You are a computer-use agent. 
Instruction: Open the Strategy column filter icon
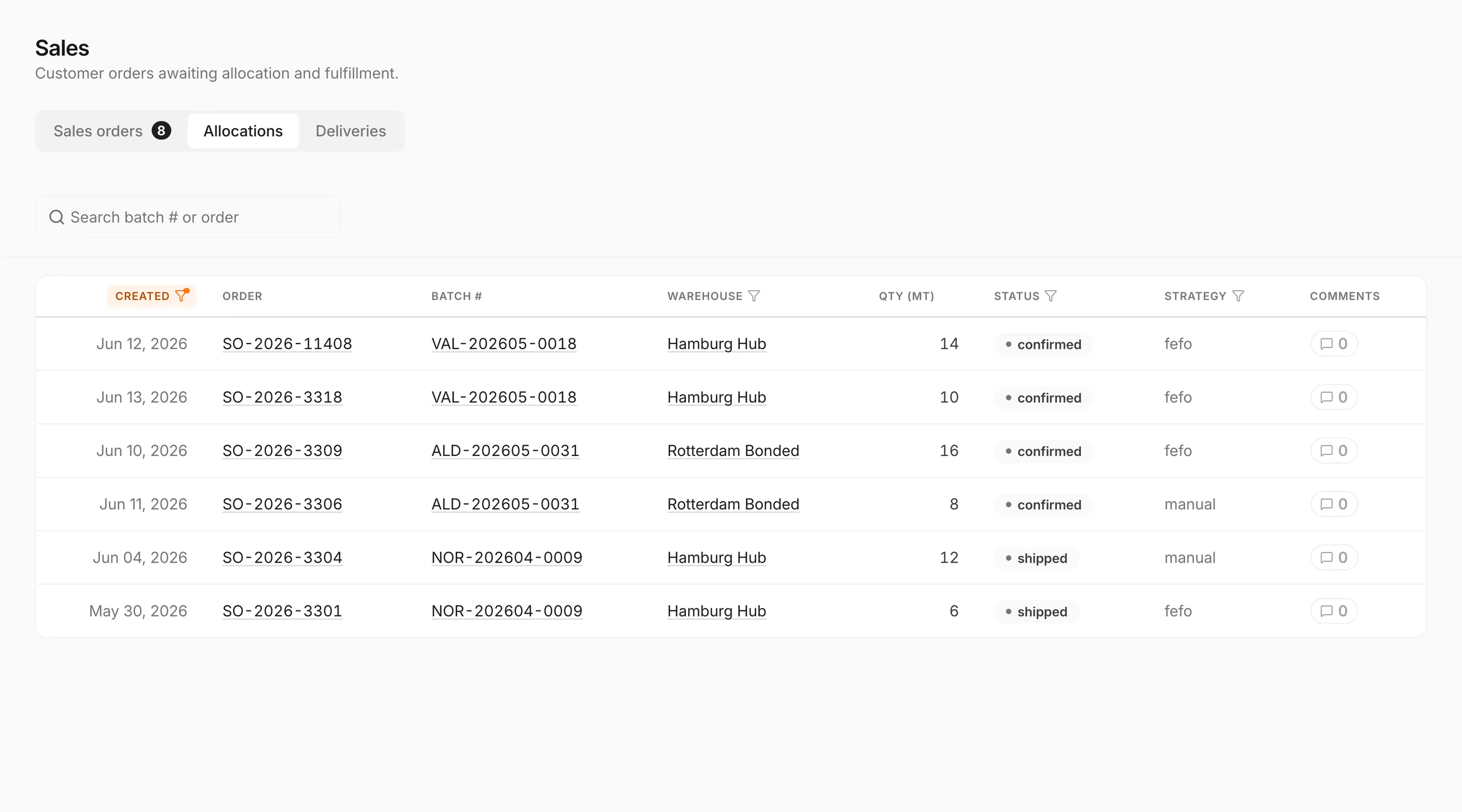pos(1238,296)
